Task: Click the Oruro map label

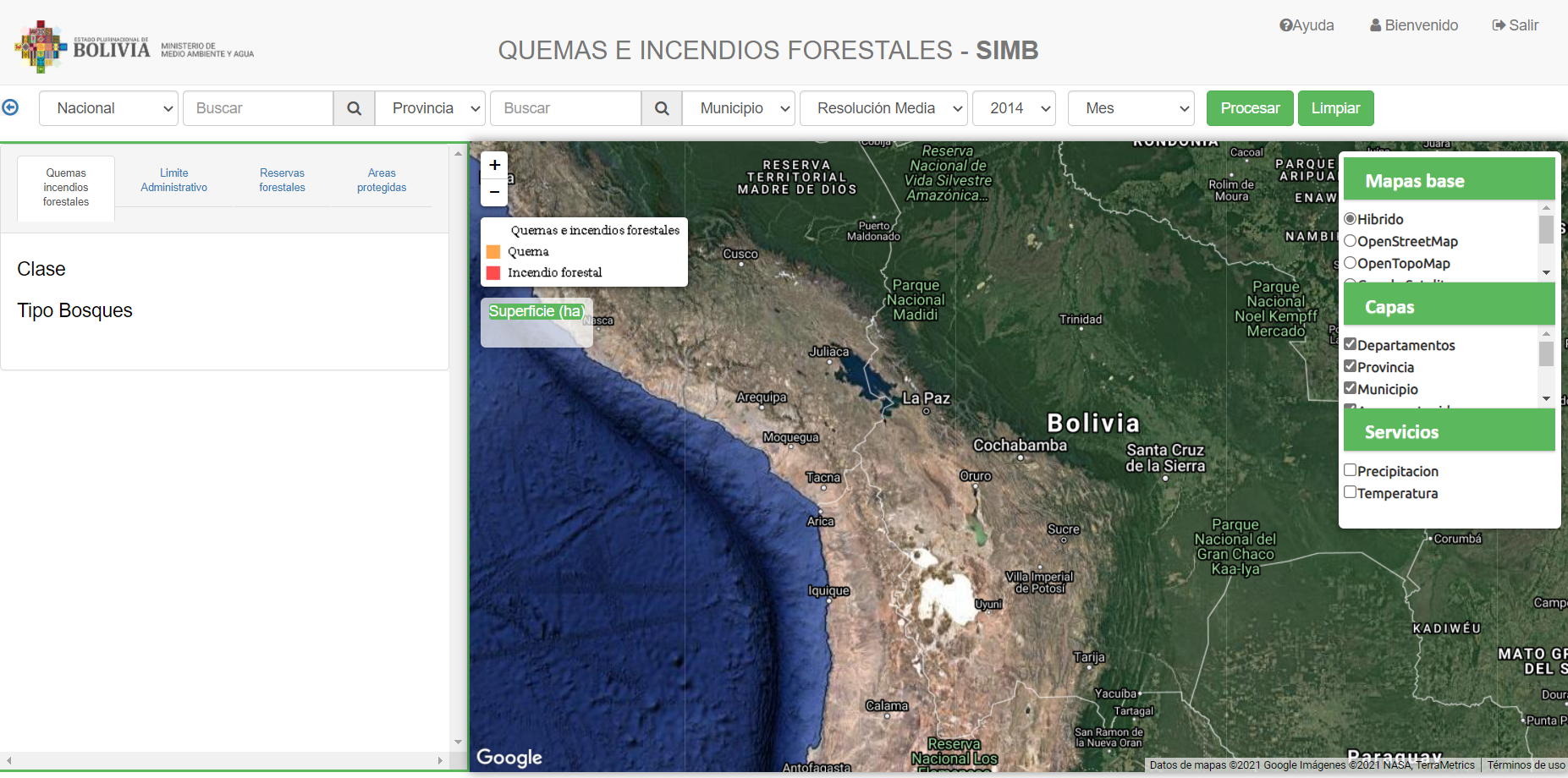Action: click(976, 476)
